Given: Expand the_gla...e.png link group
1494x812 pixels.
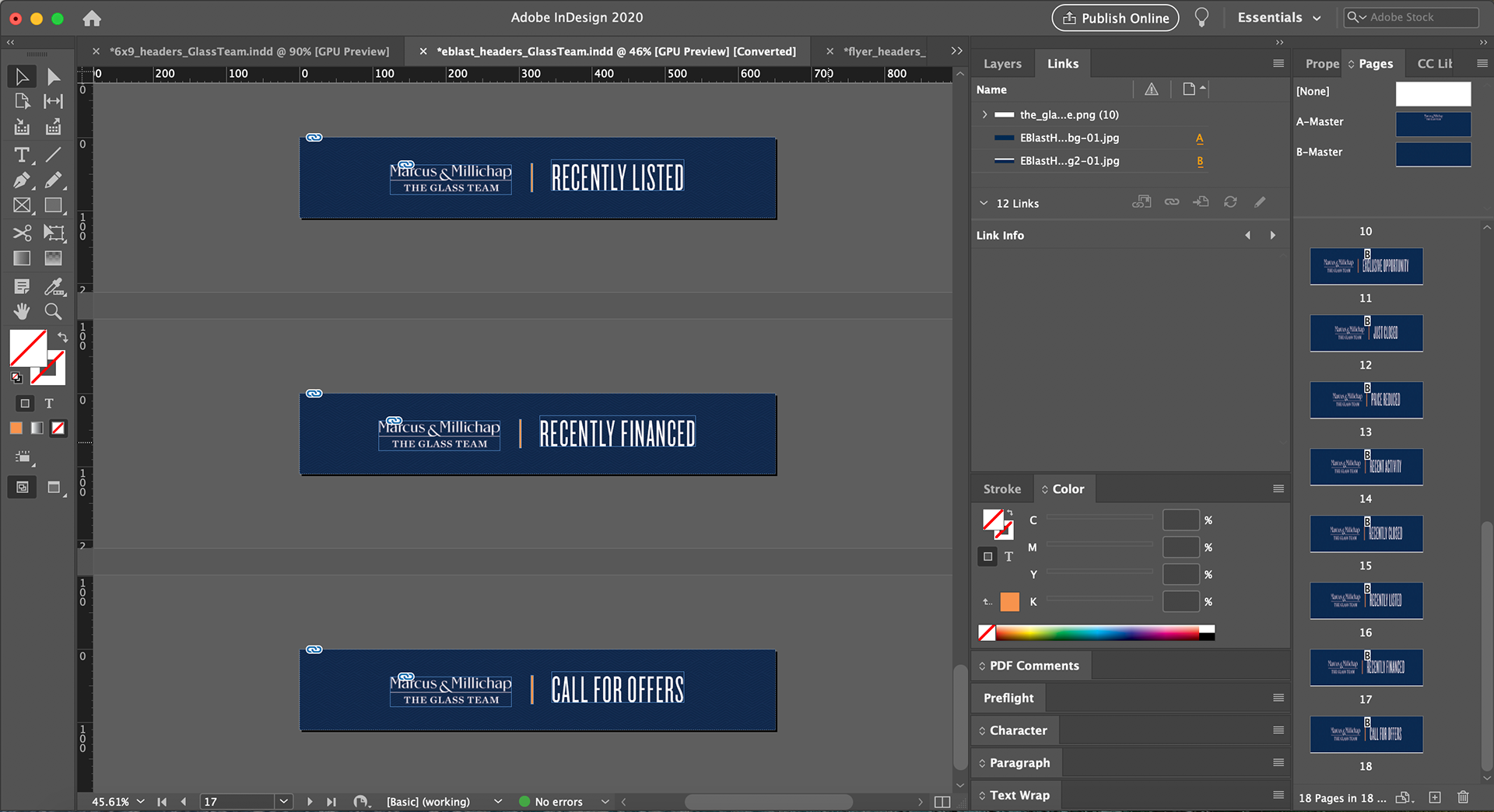Looking at the screenshot, I should 984,114.
